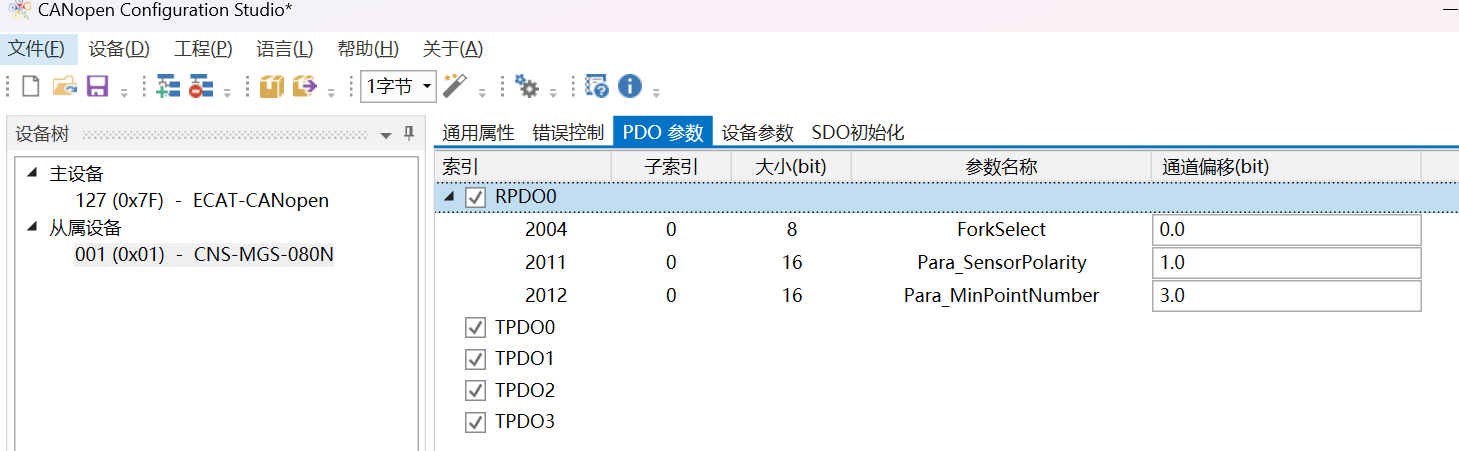
Task: Open the 设备树 panel options dropdown arrow
Action: (x=386, y=135)
